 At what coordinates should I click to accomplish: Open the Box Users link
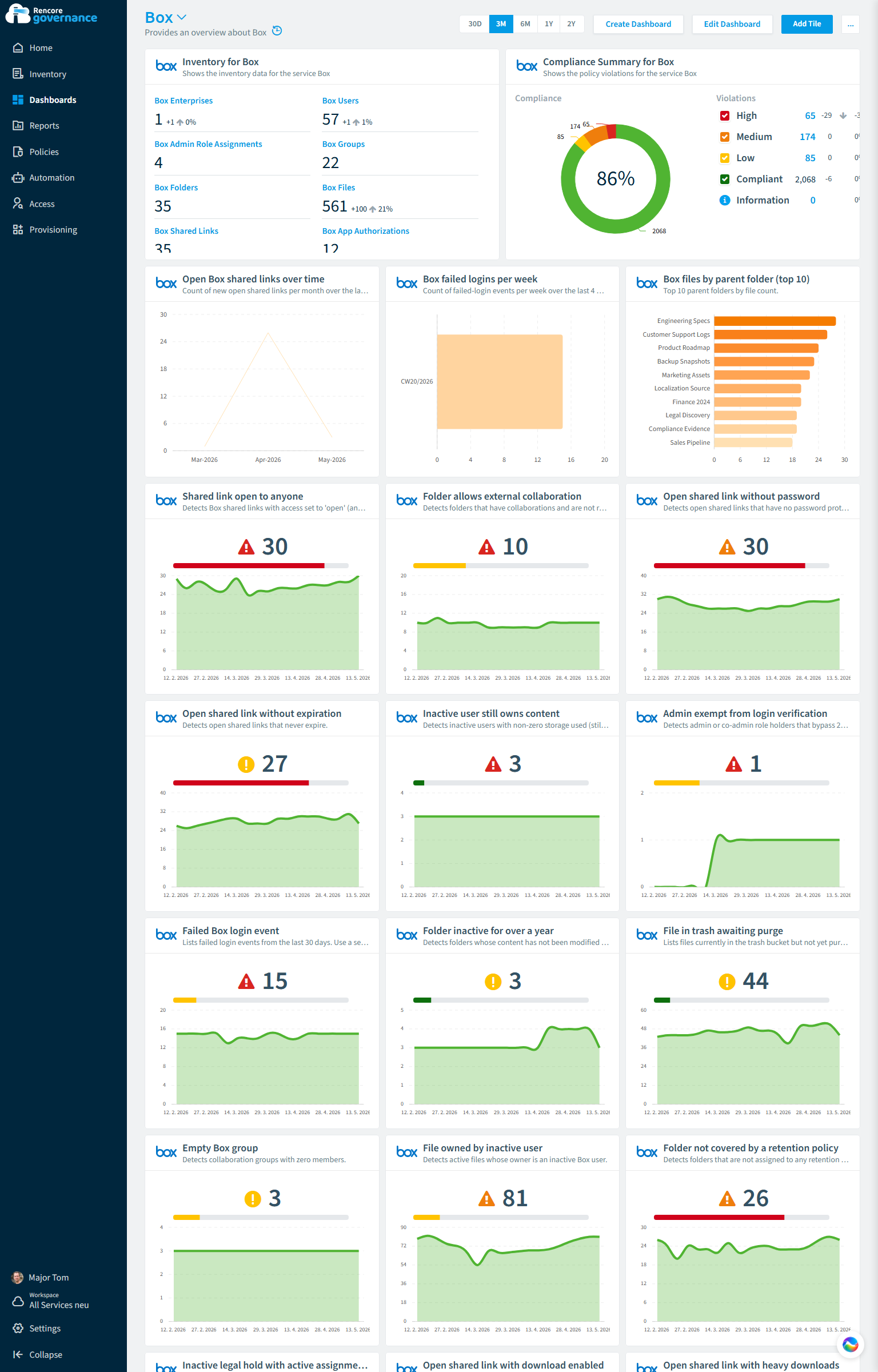(340, 101)
